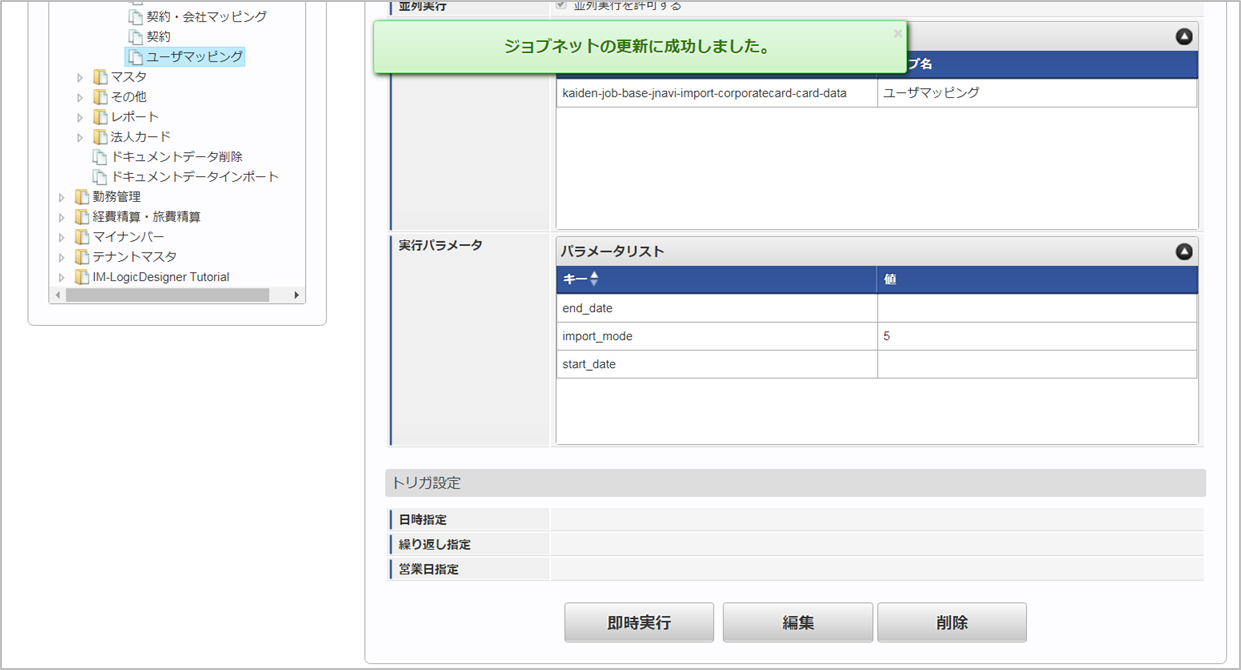Click the tree's horizontal scrollbar left arrow
The width and height of the screenshot is (1241, 670).
(x=57, y=296)
